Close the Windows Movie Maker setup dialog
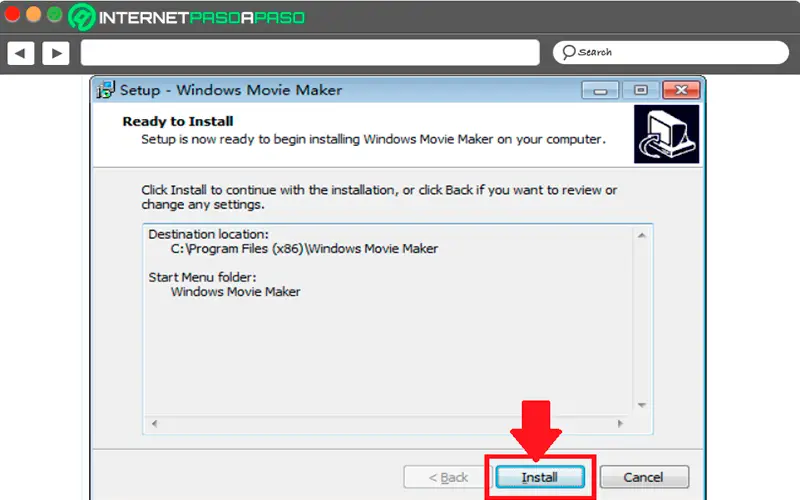This screenshot has height=500, width=800. coord(681,90)
